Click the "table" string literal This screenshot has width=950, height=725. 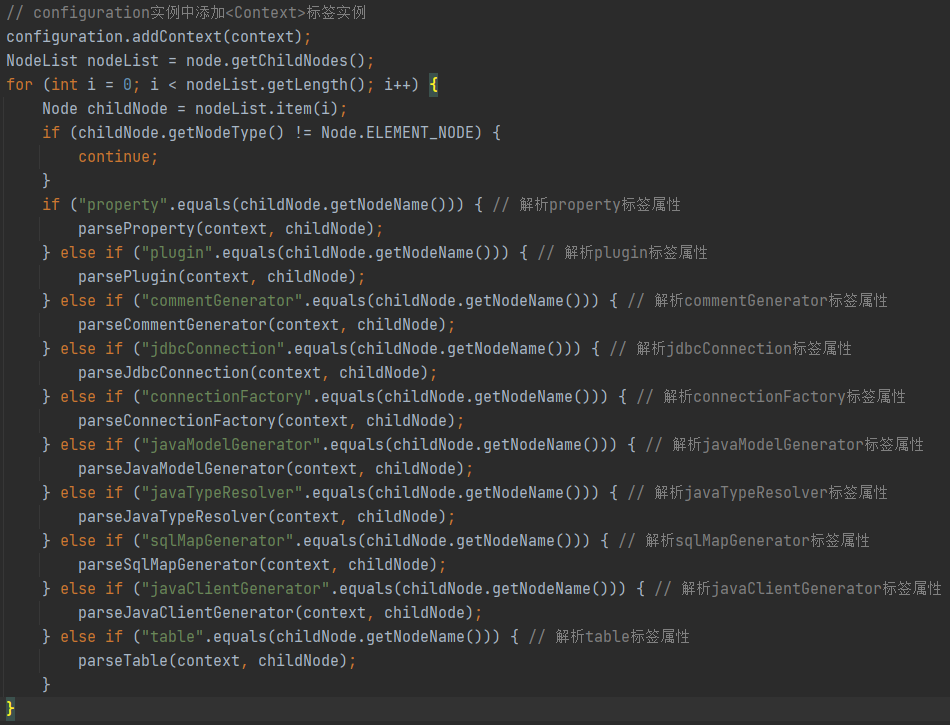(x=172, y=637)
